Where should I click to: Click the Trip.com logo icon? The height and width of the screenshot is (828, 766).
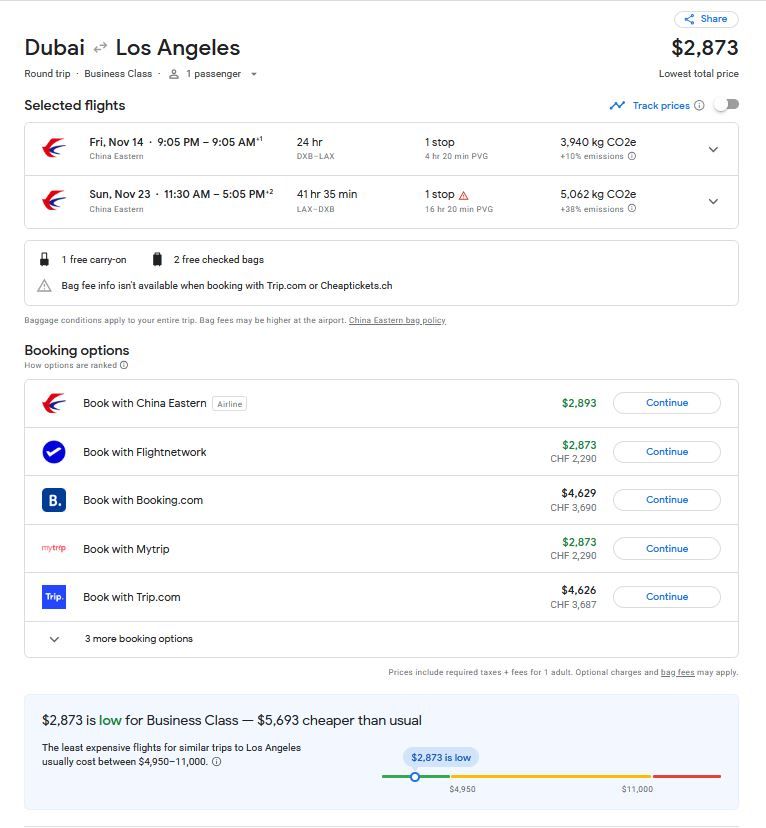click(54, 597)
